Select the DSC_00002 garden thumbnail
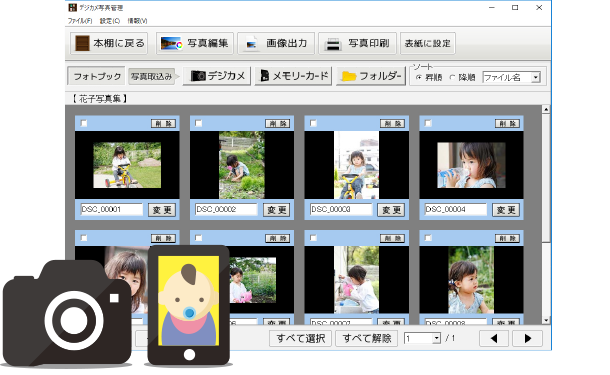The width and height of the screenshot is (610, 375). (242, 165)
